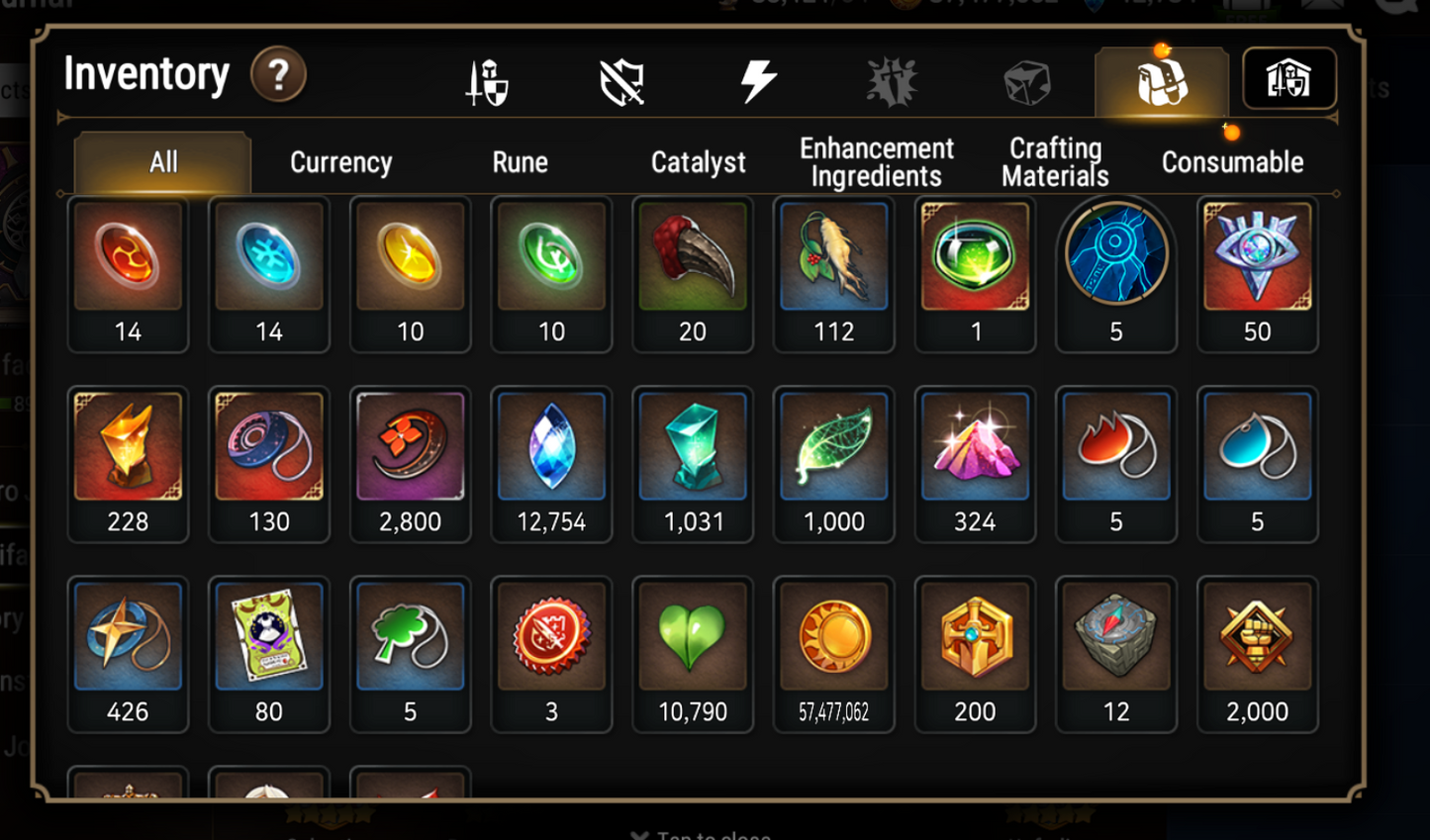The image size is (1430, 840).
Task: Switch to the Crafting Materials tab
Action: (x=1055, y=162)
